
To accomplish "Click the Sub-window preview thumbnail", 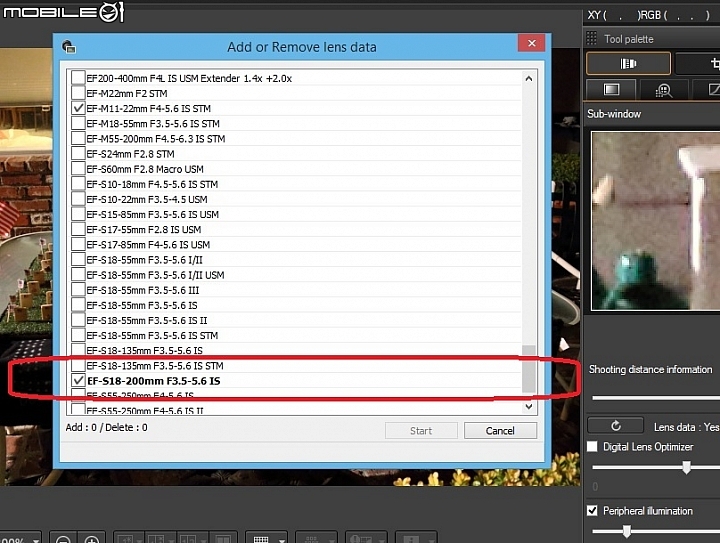I will click(x=656, y=221).
